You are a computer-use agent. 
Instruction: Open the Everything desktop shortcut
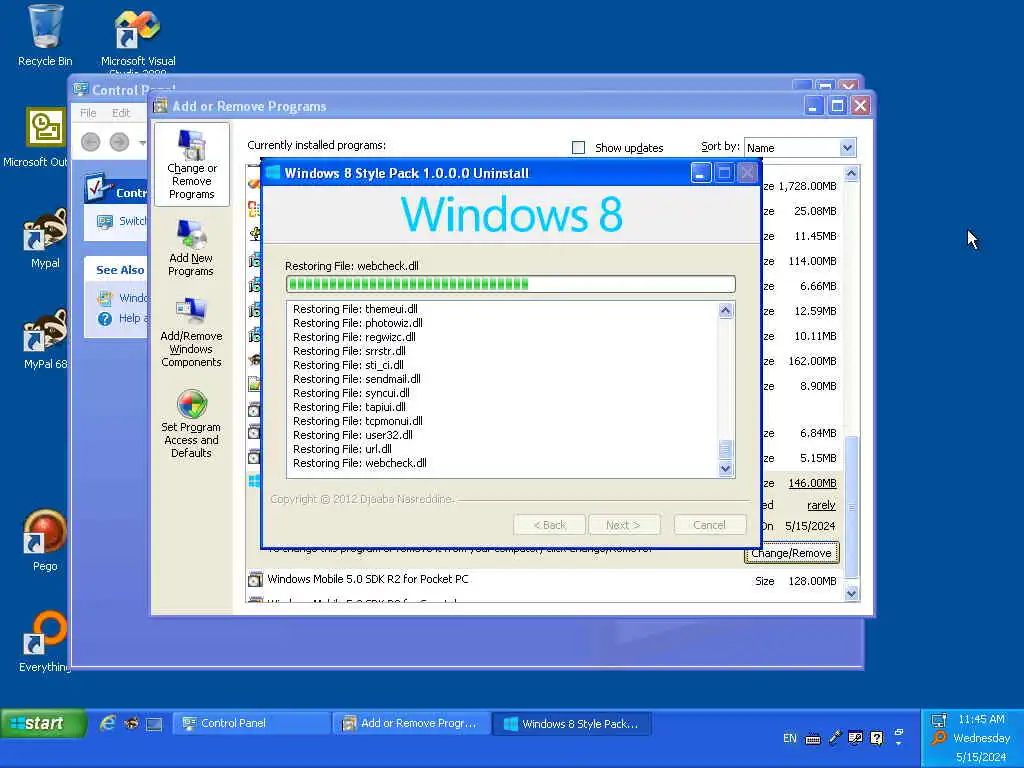click(x=45, y=641)
